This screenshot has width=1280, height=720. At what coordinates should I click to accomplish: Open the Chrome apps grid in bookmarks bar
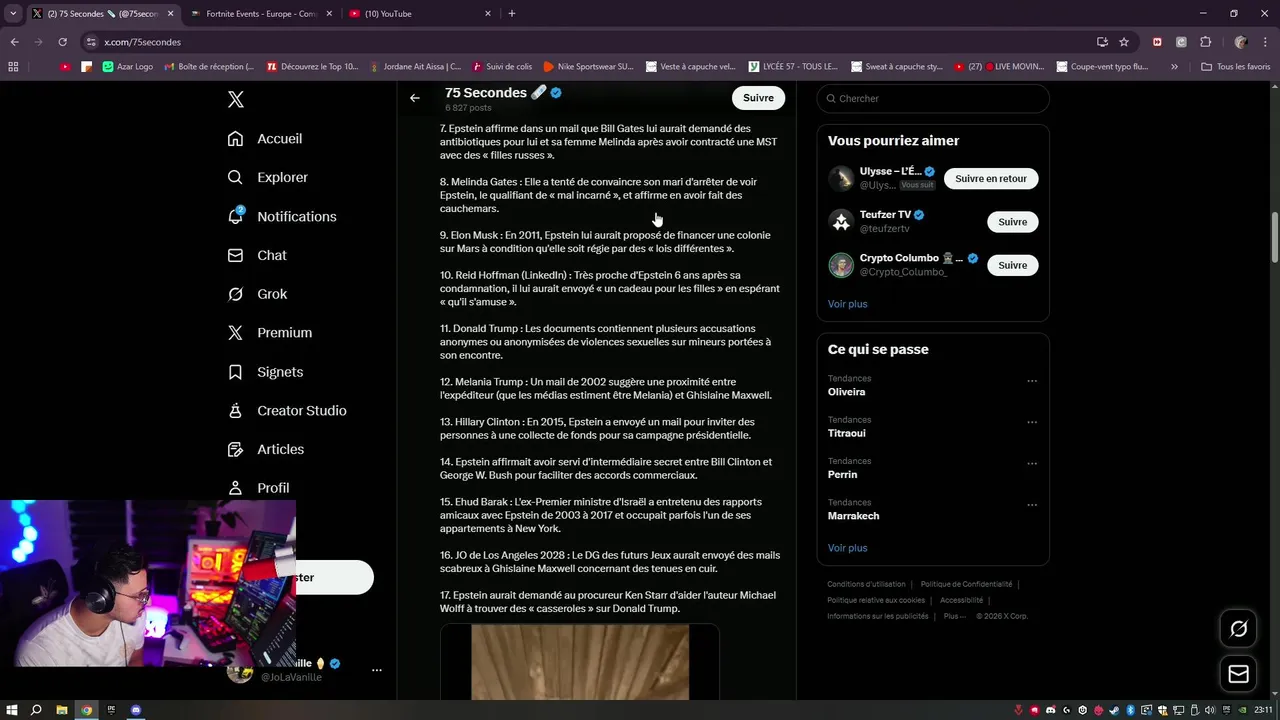coord(13,67)
